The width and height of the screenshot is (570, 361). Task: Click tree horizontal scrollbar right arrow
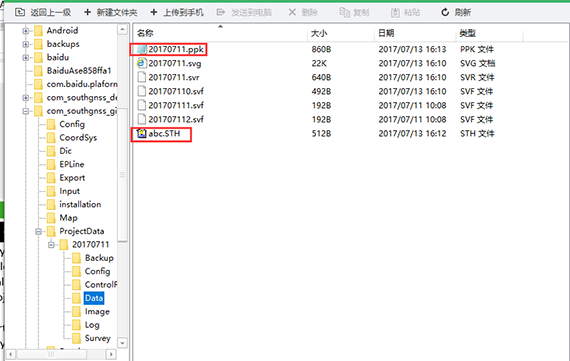[x=111, y=354]
